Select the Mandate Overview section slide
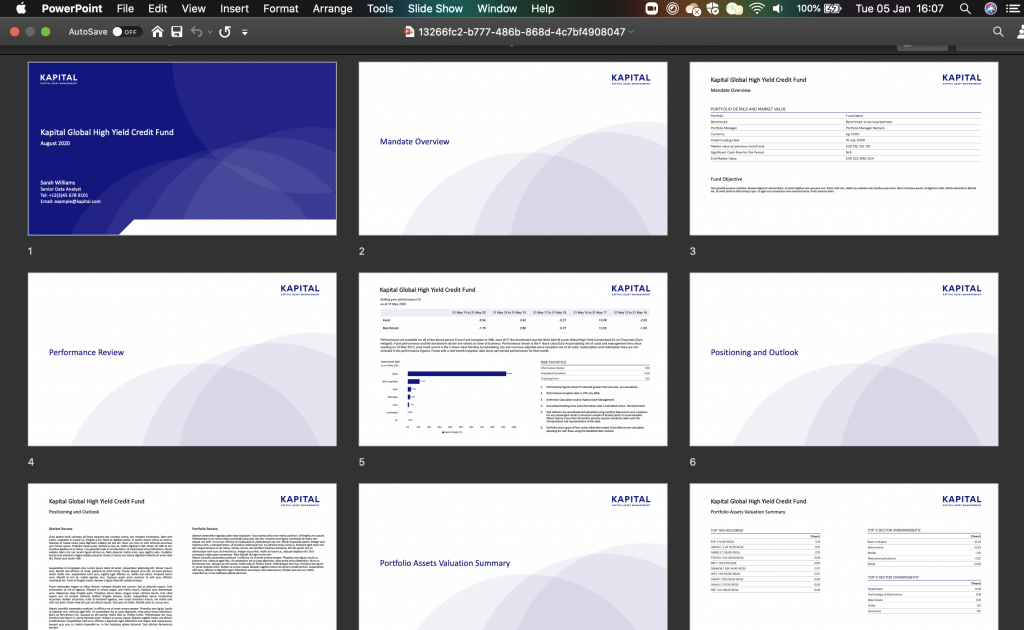The height and width of the screenshot is (630, 1024). click(513, 149)
